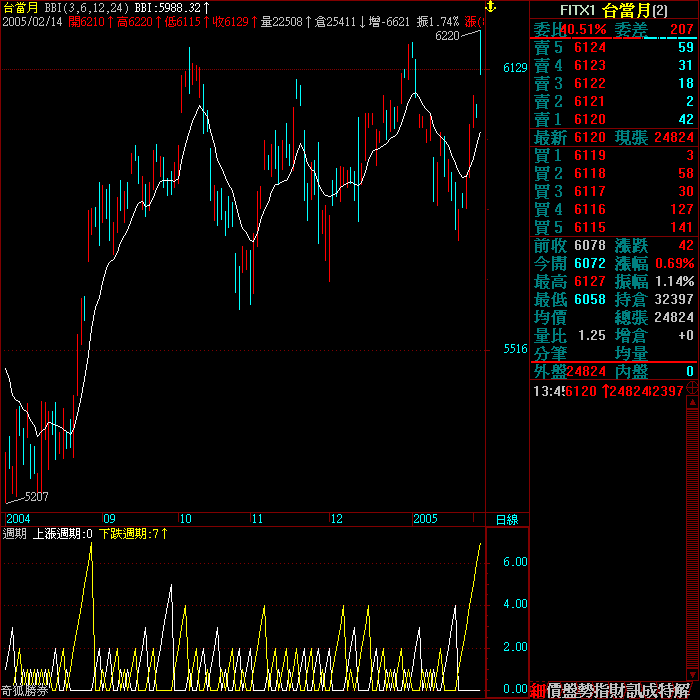Viewport: 700px width, 700px height.
Task: Select the 指 indicator tab
Action: 601,689
